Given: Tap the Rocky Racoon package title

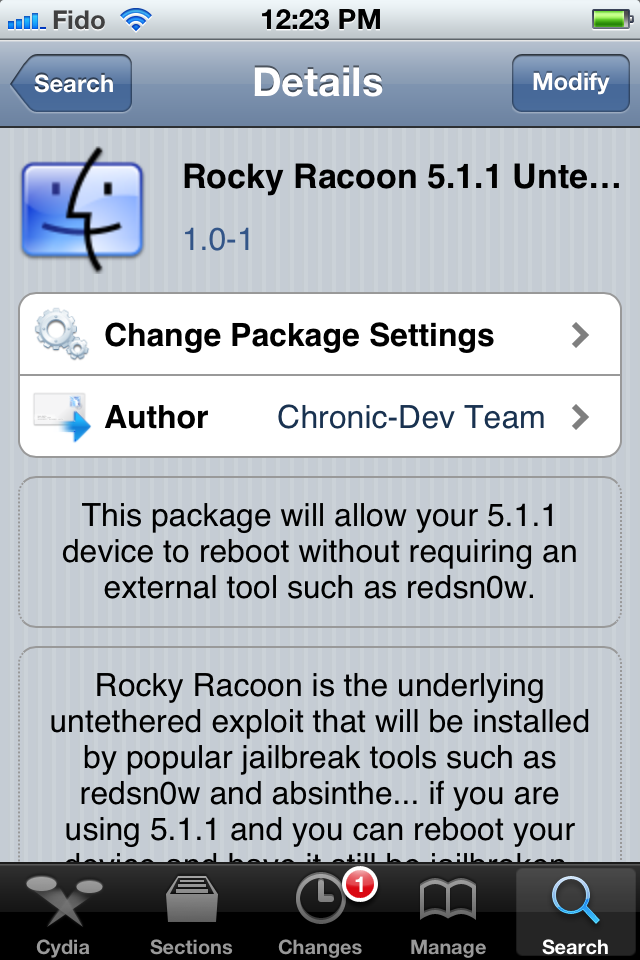Looking at the screenshot, I should [x=402, y=176].
